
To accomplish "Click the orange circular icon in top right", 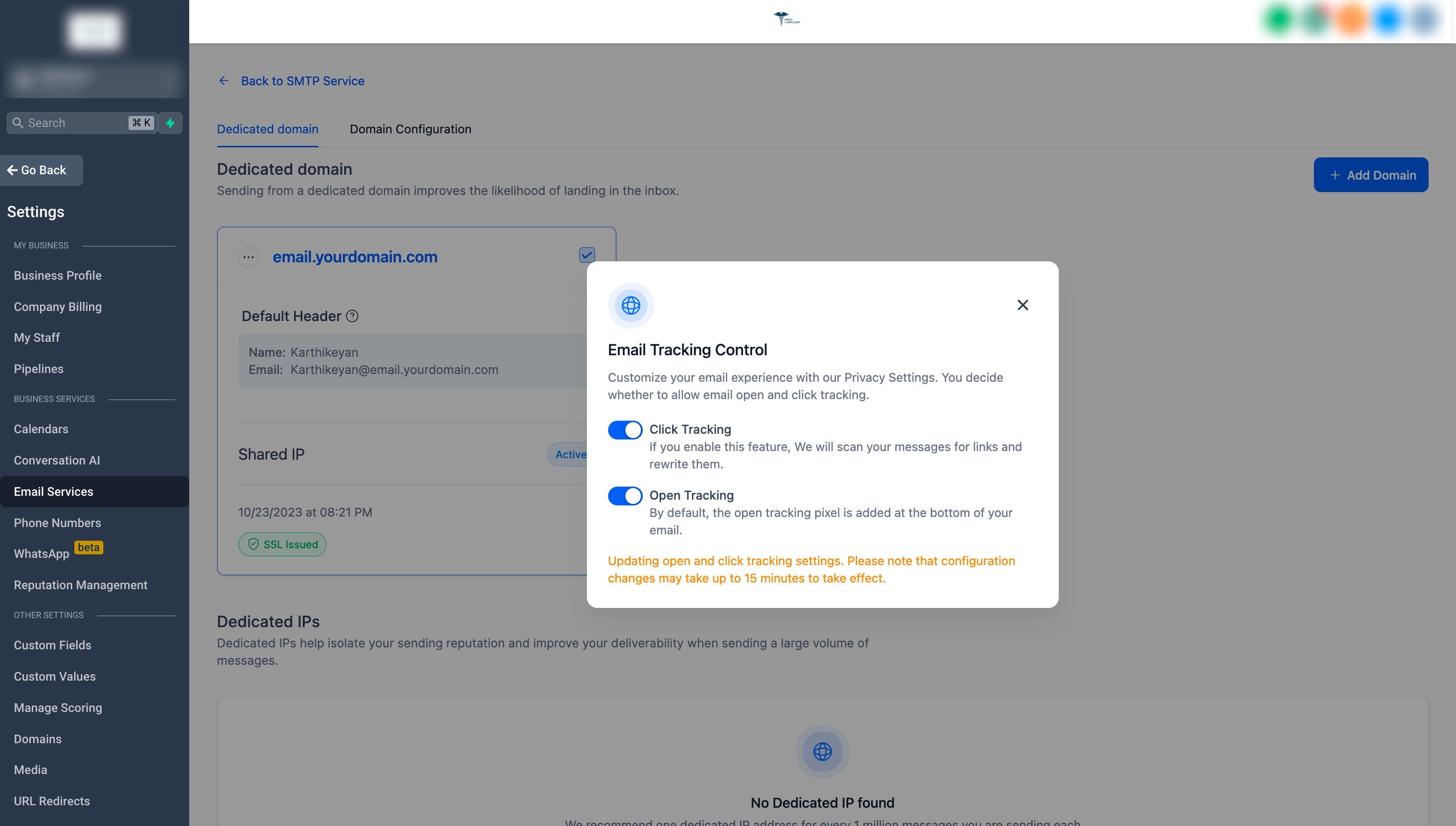I will coord(1351,19).
